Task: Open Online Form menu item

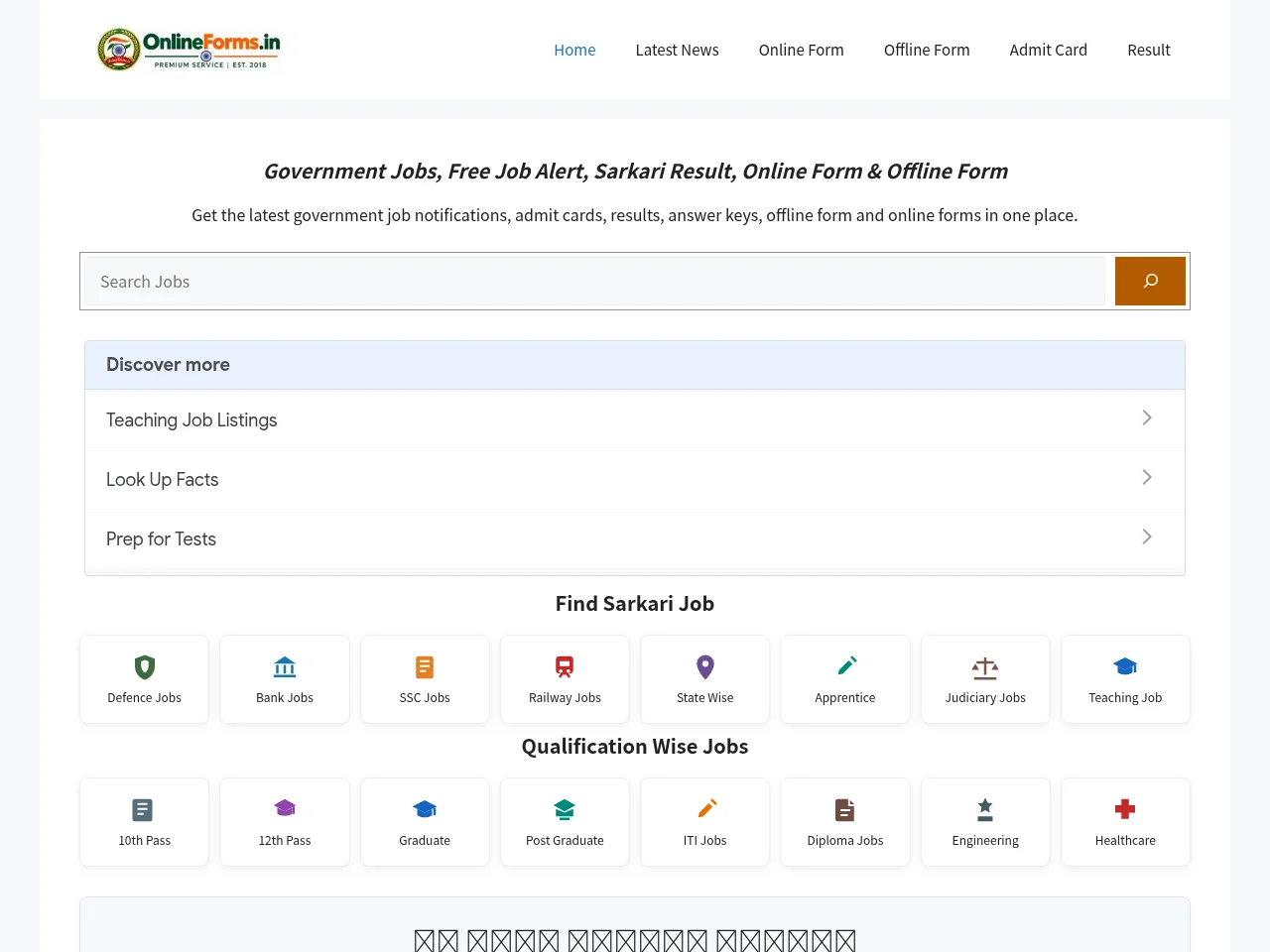Action: 802,50
